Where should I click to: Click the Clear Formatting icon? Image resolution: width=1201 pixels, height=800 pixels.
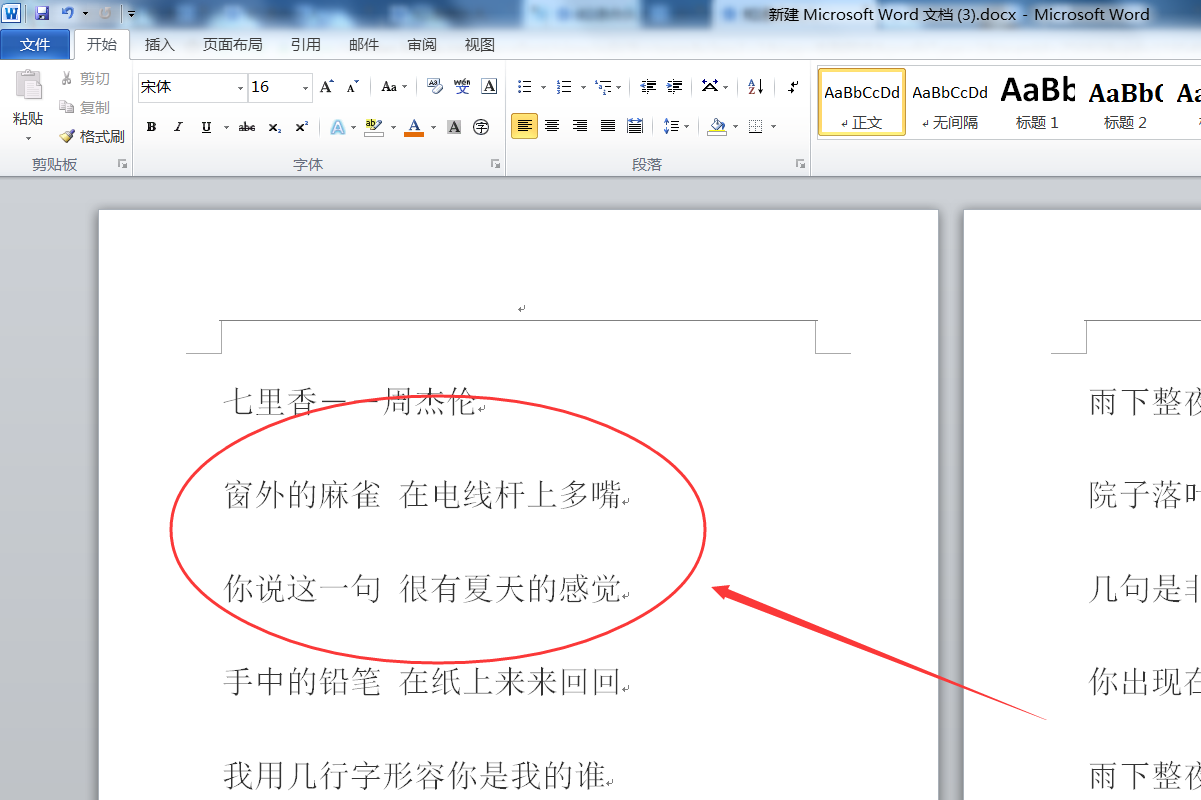point(434,87)
